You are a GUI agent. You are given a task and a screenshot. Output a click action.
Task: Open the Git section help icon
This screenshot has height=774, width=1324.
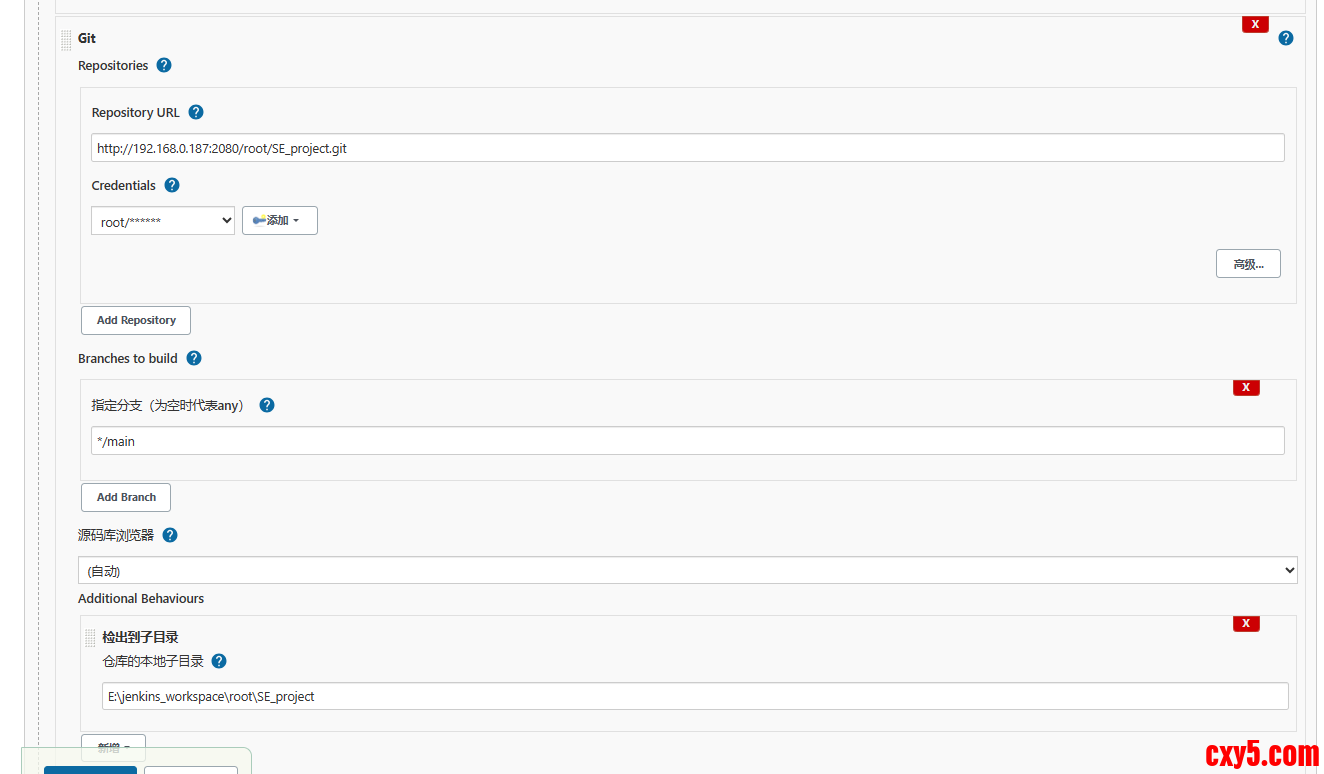click(x=1286, y=38)
